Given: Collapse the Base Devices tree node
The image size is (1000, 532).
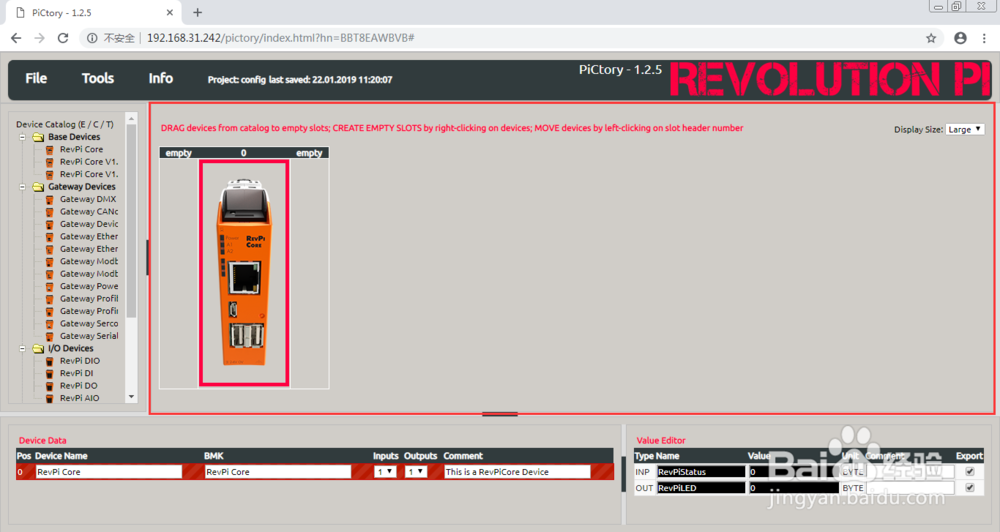Looking at the screenshot, I should [22, 137].
